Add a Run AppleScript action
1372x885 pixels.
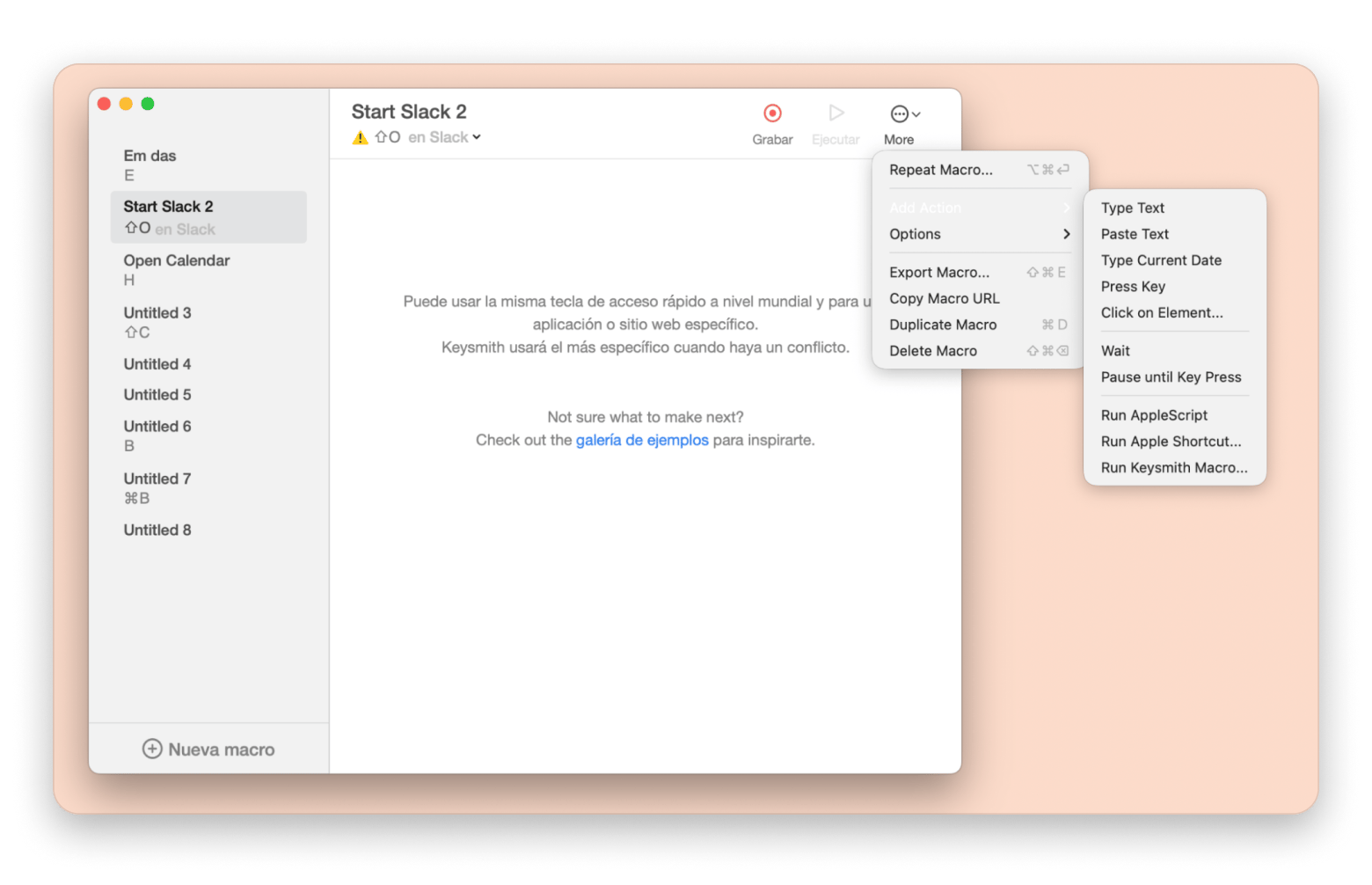1174,415
